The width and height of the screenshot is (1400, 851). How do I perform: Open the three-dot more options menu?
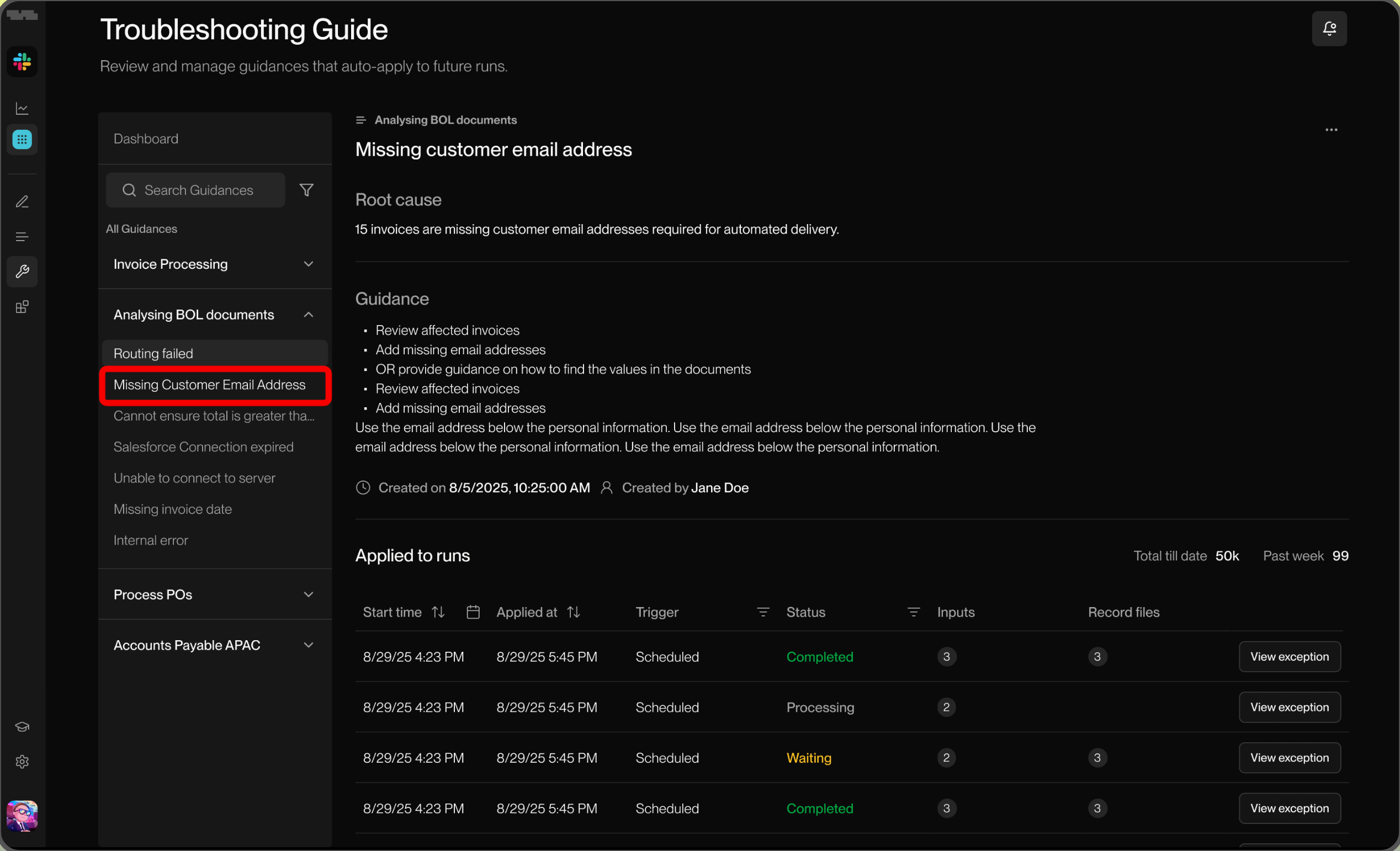point(1331,130)
